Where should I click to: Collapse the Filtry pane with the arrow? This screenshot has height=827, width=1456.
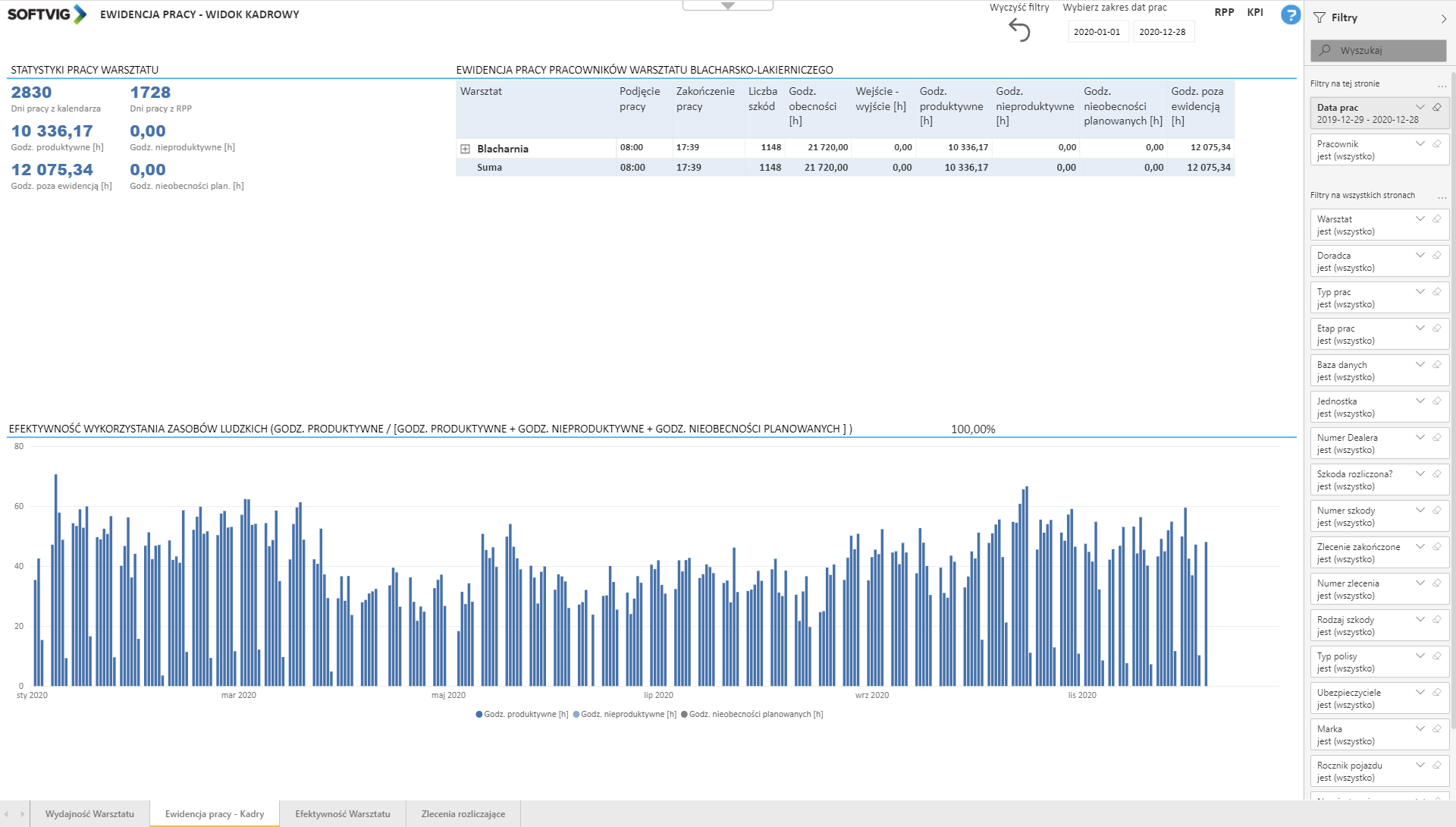pyautogui.click(x=1443, y=18)
